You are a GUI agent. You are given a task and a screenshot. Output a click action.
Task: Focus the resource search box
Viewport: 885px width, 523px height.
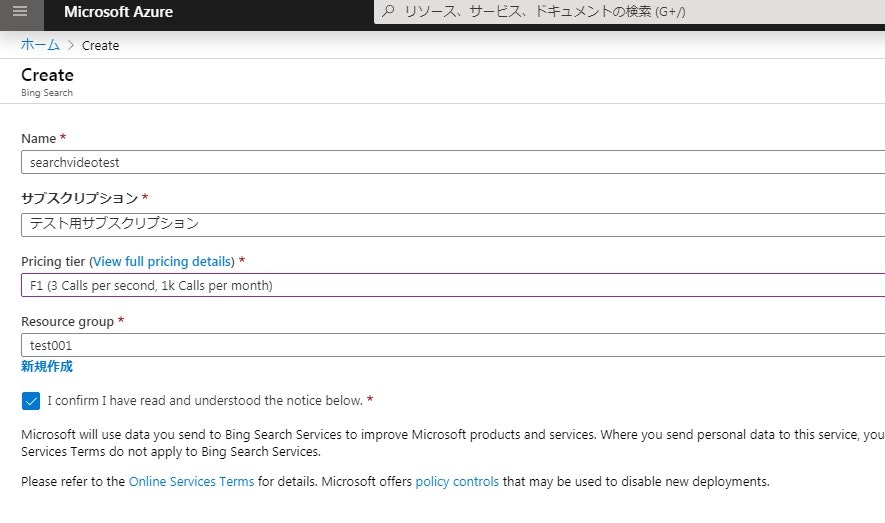pos(629,12)
